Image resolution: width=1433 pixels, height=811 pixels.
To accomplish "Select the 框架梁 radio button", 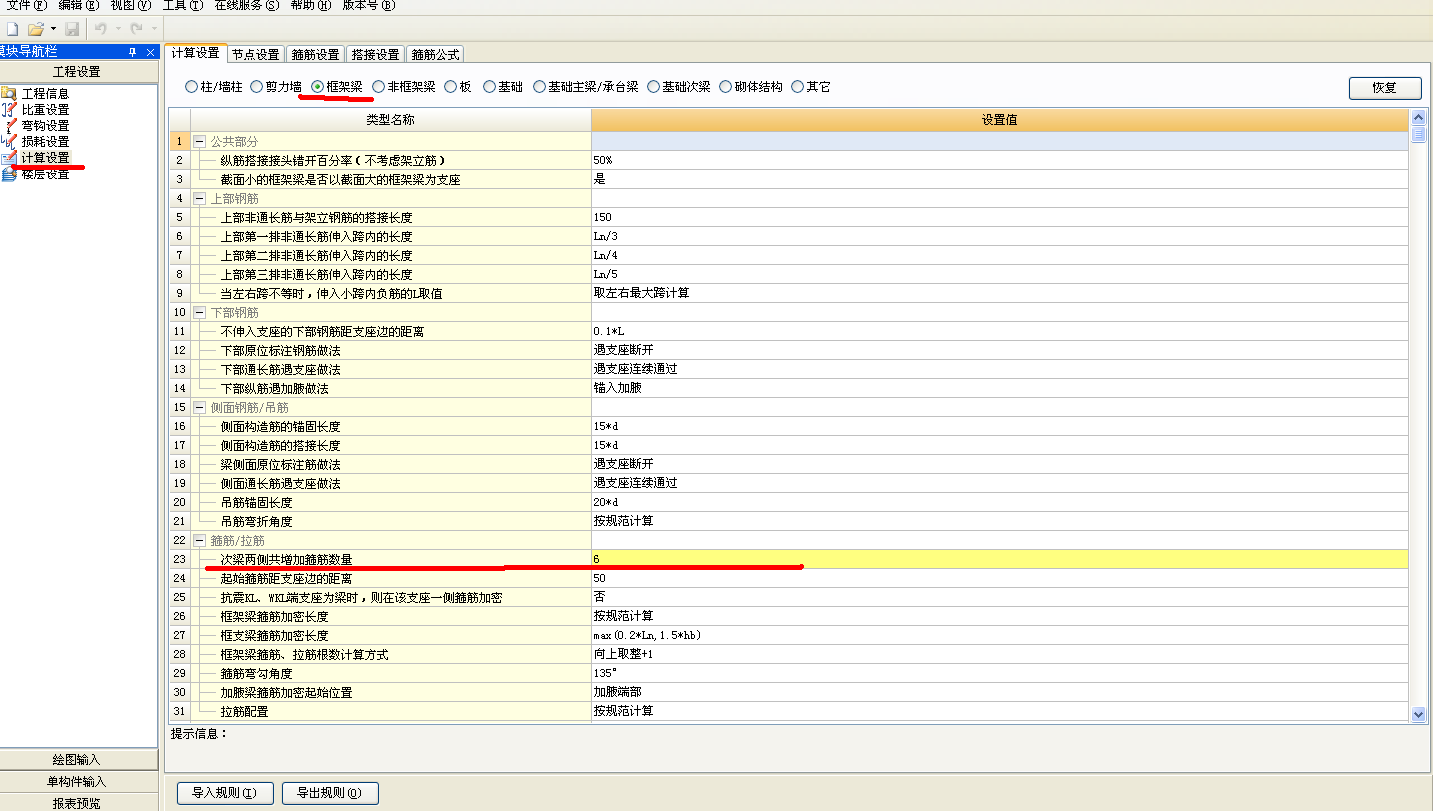I will pyautogui.click(x=317, y=87).
